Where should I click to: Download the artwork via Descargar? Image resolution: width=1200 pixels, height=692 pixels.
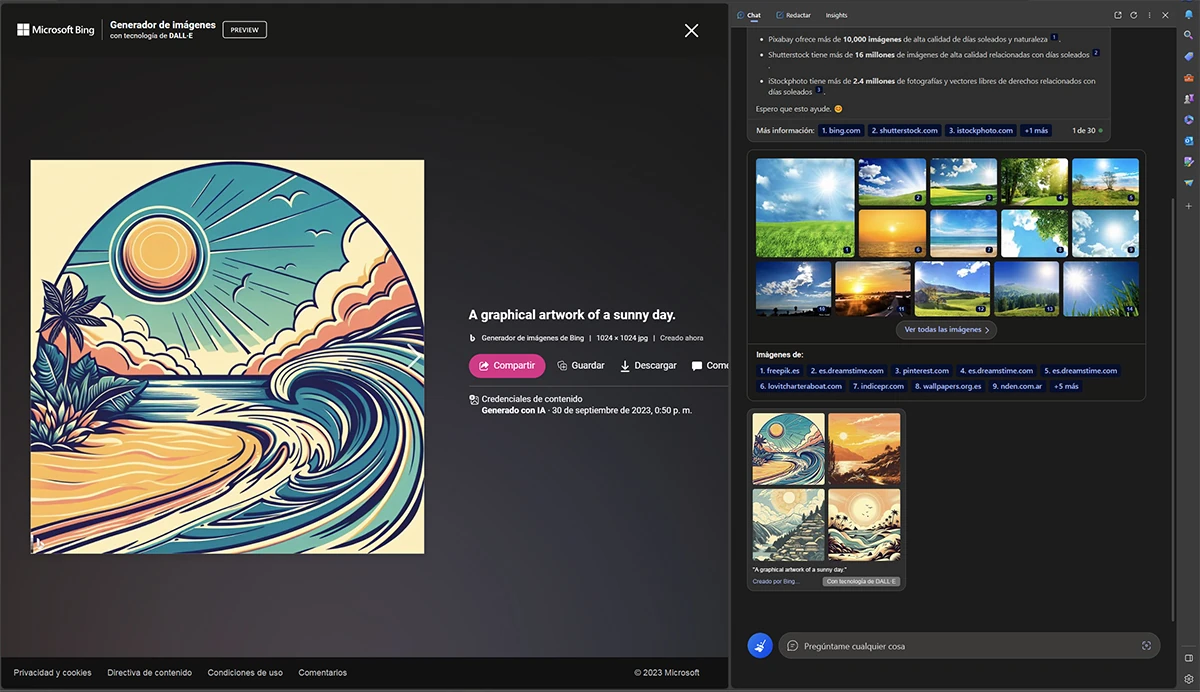[x=648, y=365]
